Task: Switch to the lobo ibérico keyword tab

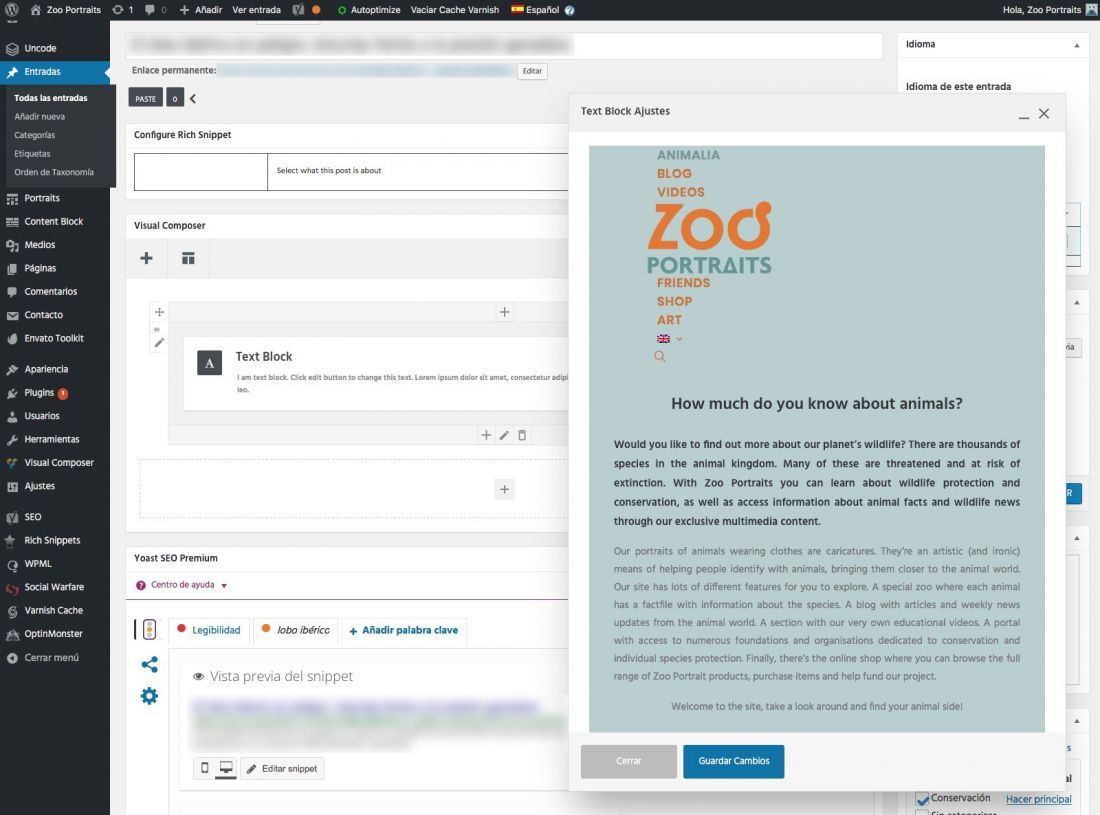Action: (x=295, y=630)
